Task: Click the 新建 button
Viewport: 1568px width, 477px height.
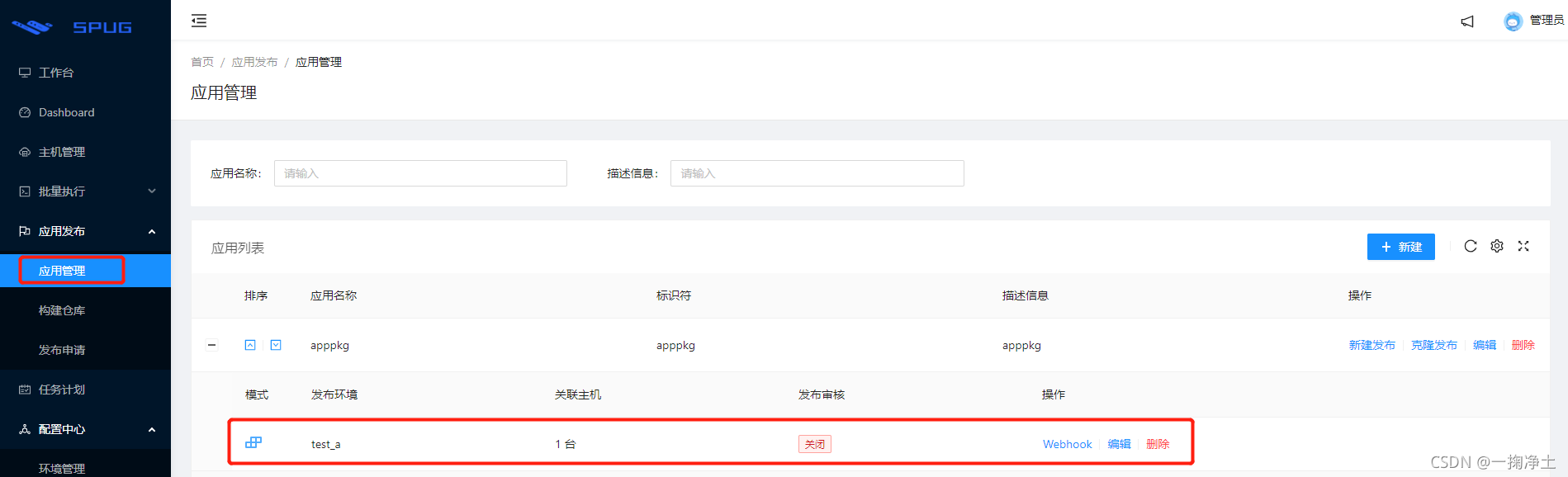Action: tap(1400, 247)
